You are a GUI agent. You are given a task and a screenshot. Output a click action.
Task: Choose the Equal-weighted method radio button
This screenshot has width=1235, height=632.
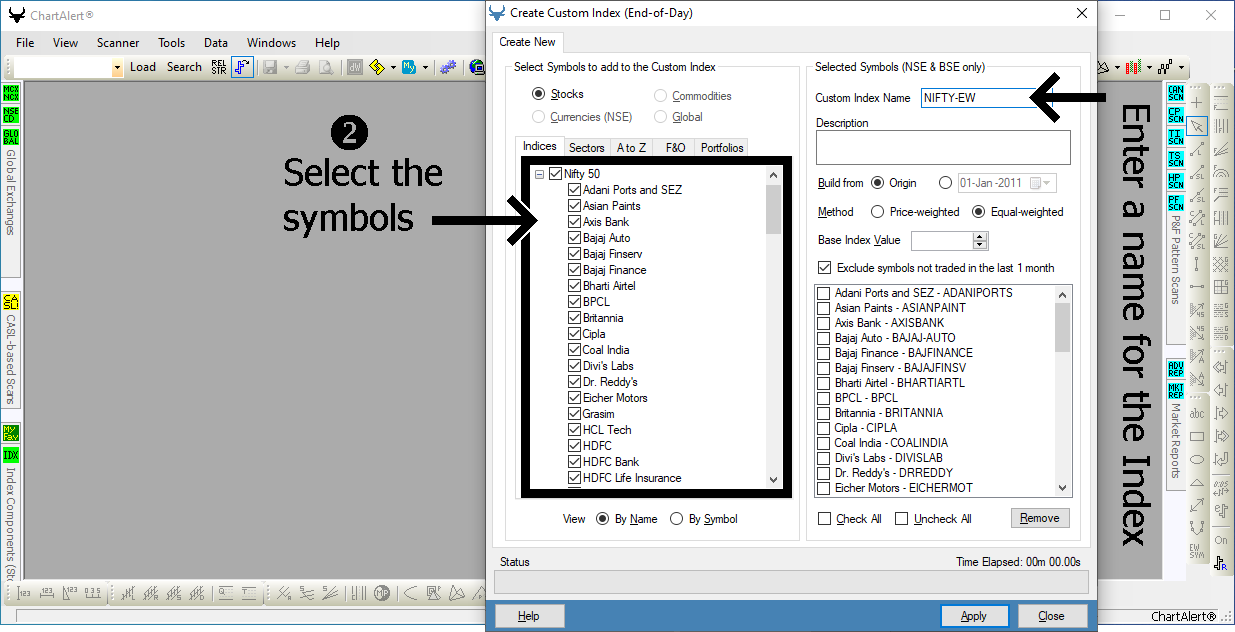[x=979, y=212]
